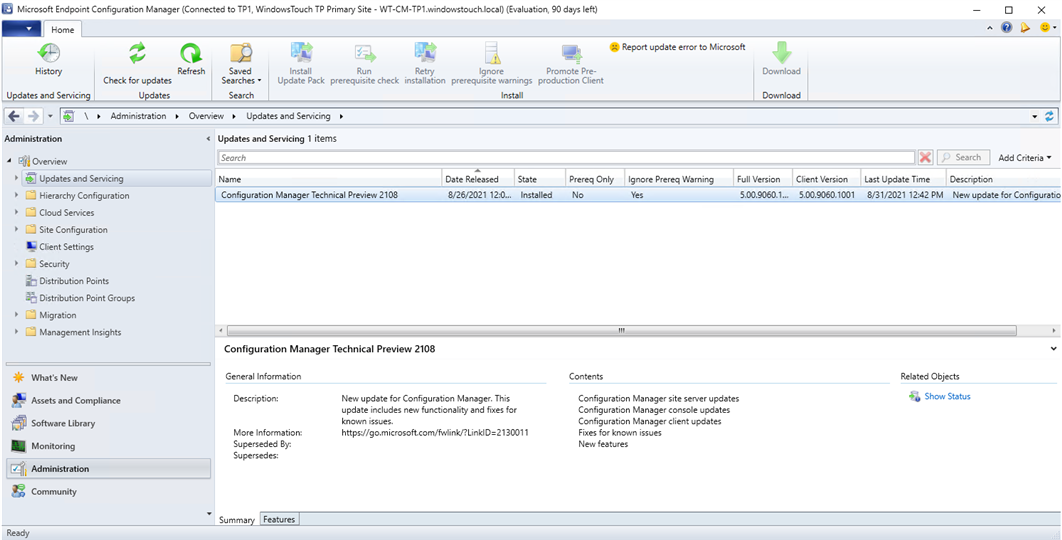Click address bar refresh icon
The image size is (1062, 540).
[x=1050, y=116]
